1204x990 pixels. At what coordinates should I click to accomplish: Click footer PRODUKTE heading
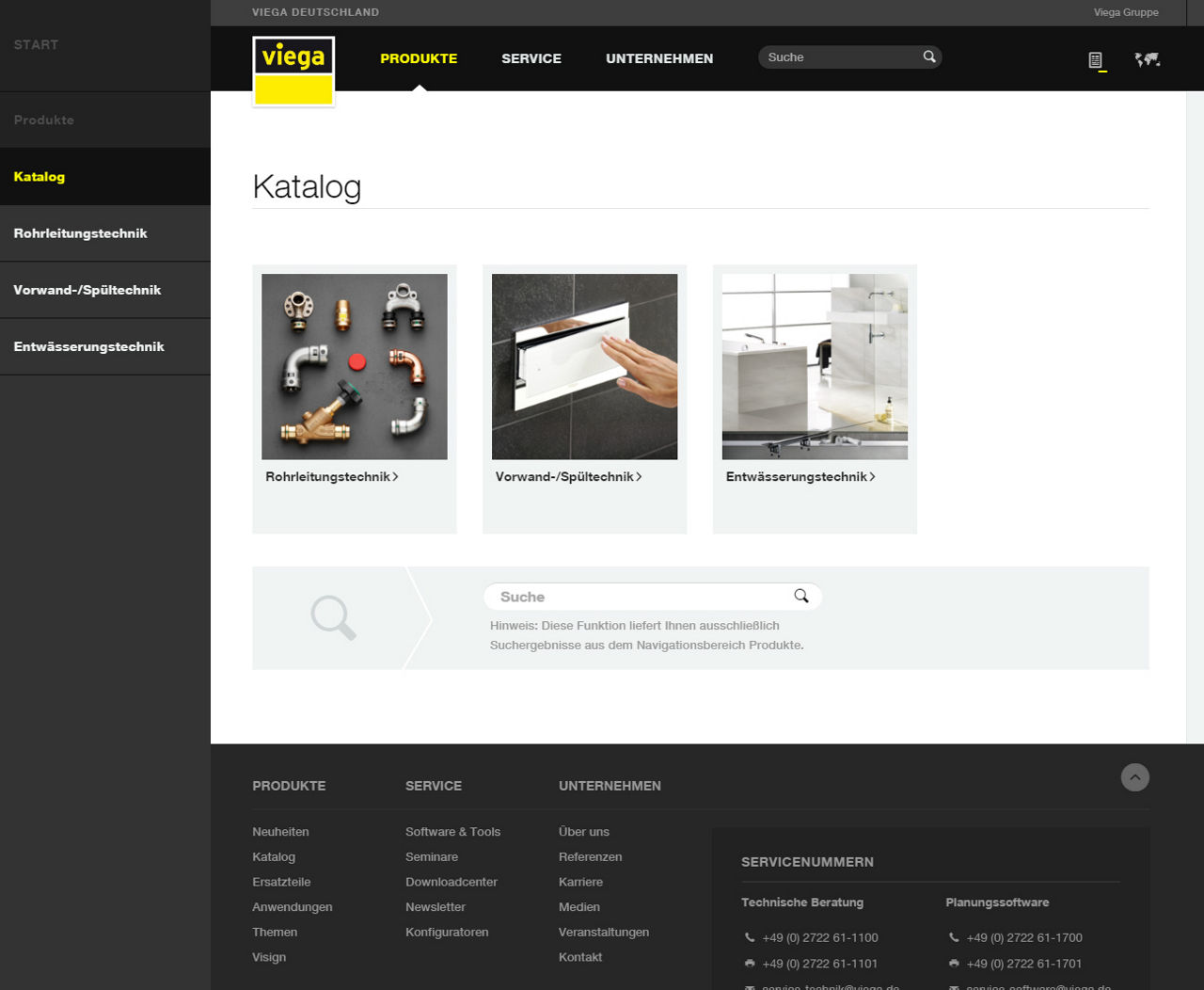(x=289, y=786)
